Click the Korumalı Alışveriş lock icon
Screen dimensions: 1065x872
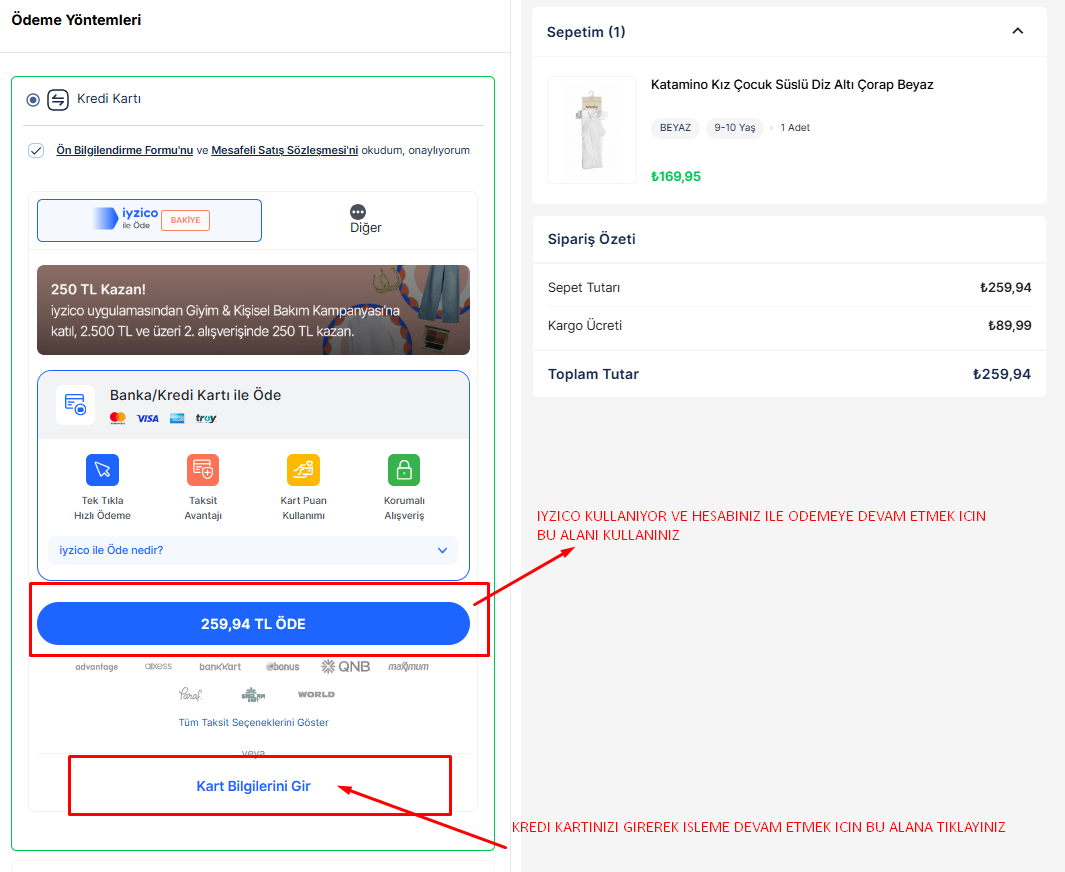(x=404, y=470)
